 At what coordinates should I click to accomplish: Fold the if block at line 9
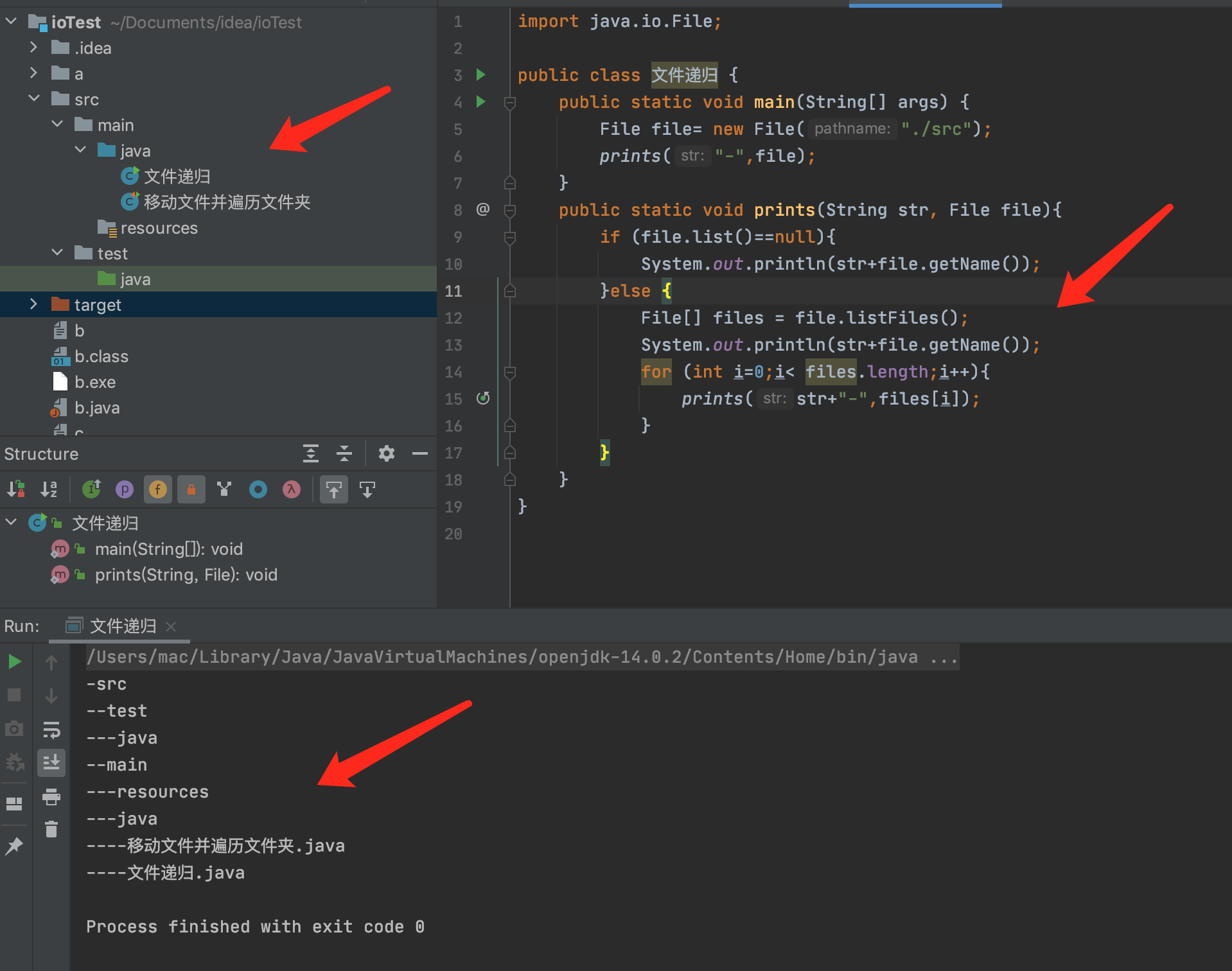coord(510,237)
